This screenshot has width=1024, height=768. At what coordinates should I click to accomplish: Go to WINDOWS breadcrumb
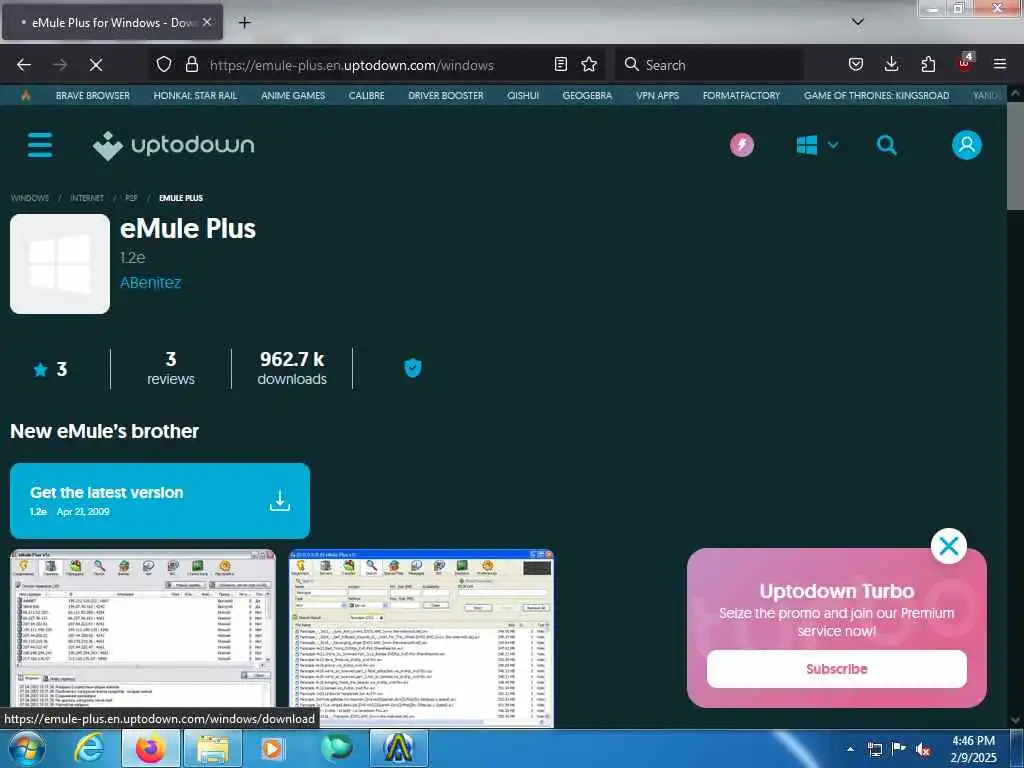(x=29, y=198)
